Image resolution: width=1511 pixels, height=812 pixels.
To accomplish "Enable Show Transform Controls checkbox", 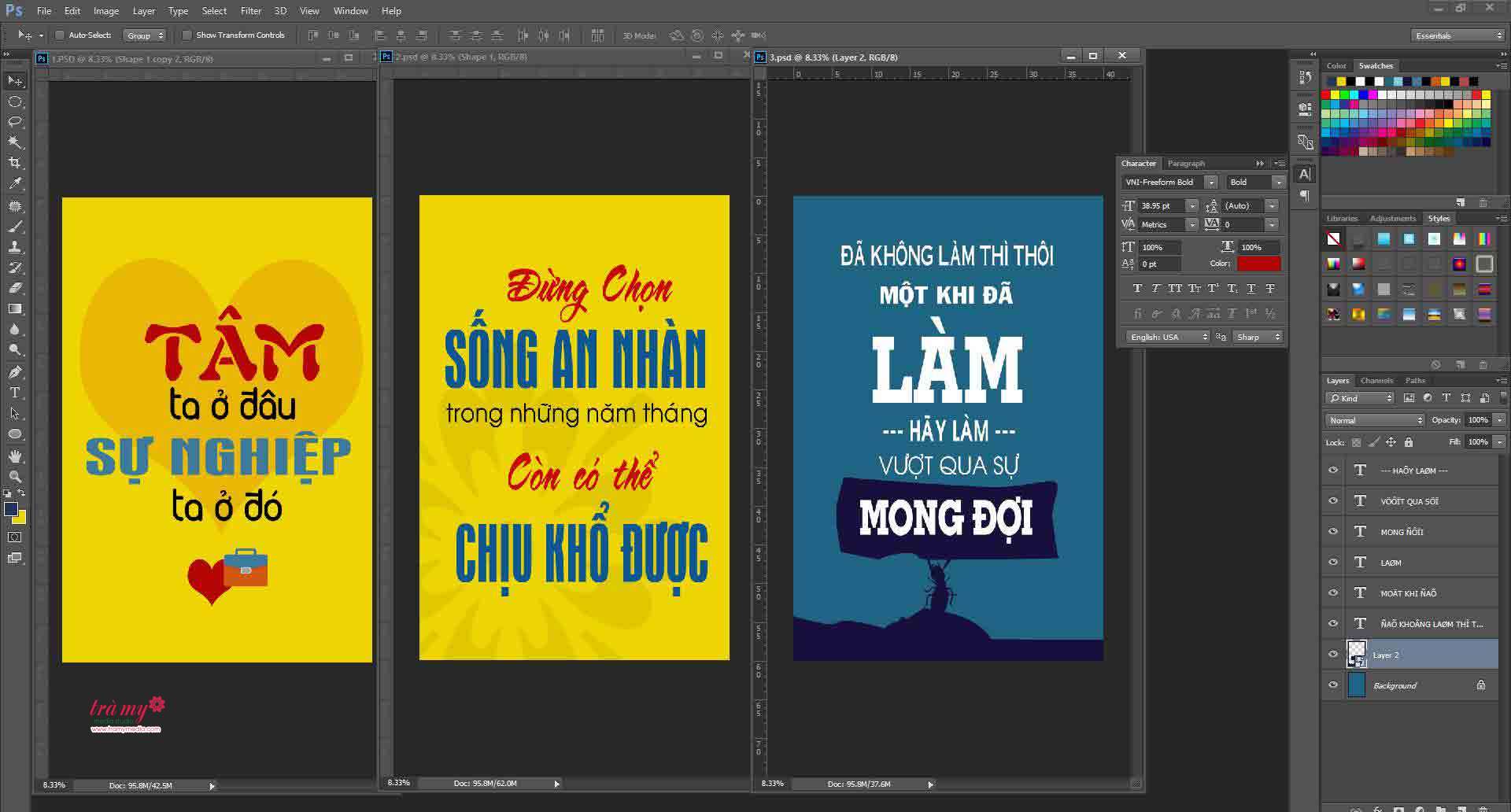I will (187, 35).
